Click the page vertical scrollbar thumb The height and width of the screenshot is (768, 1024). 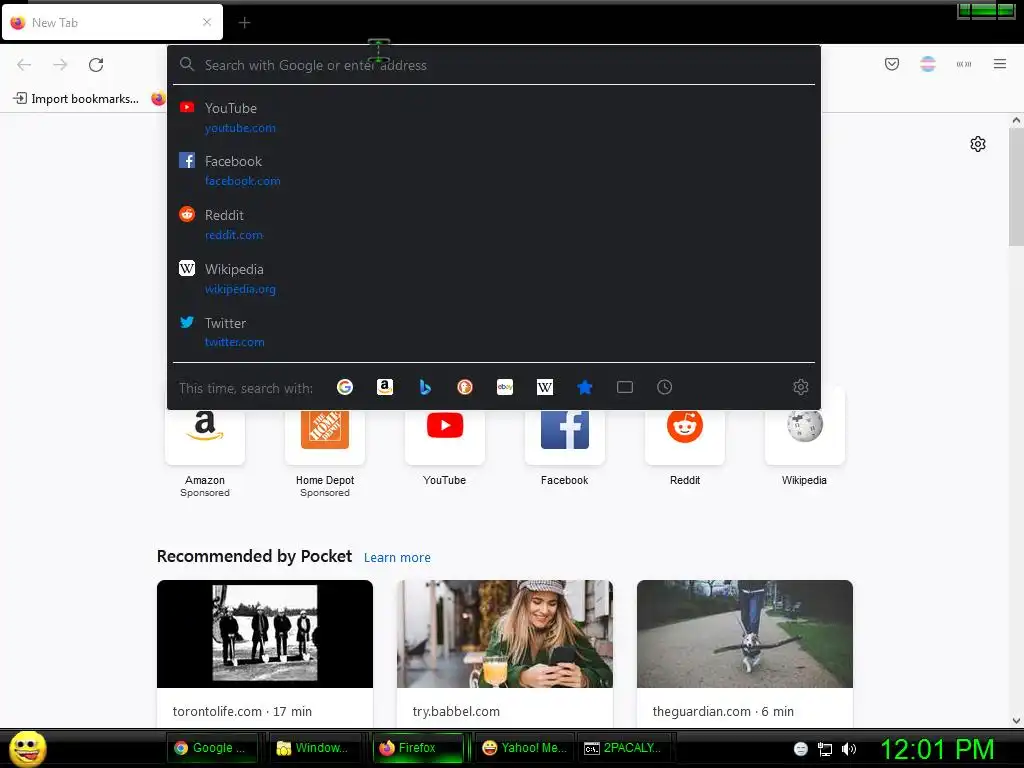[1016, 186]
